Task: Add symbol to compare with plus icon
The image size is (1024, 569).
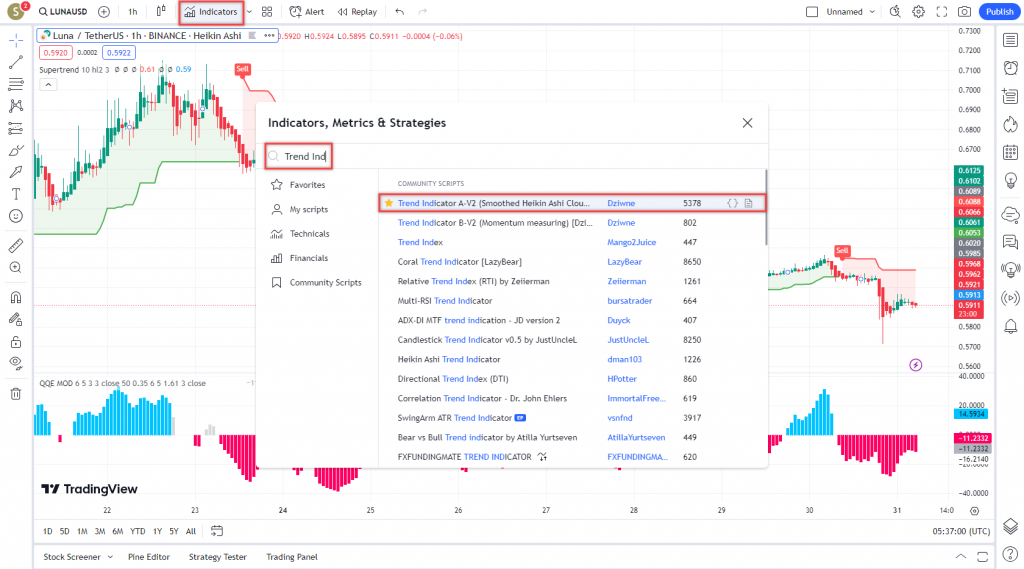Action: 104,12
